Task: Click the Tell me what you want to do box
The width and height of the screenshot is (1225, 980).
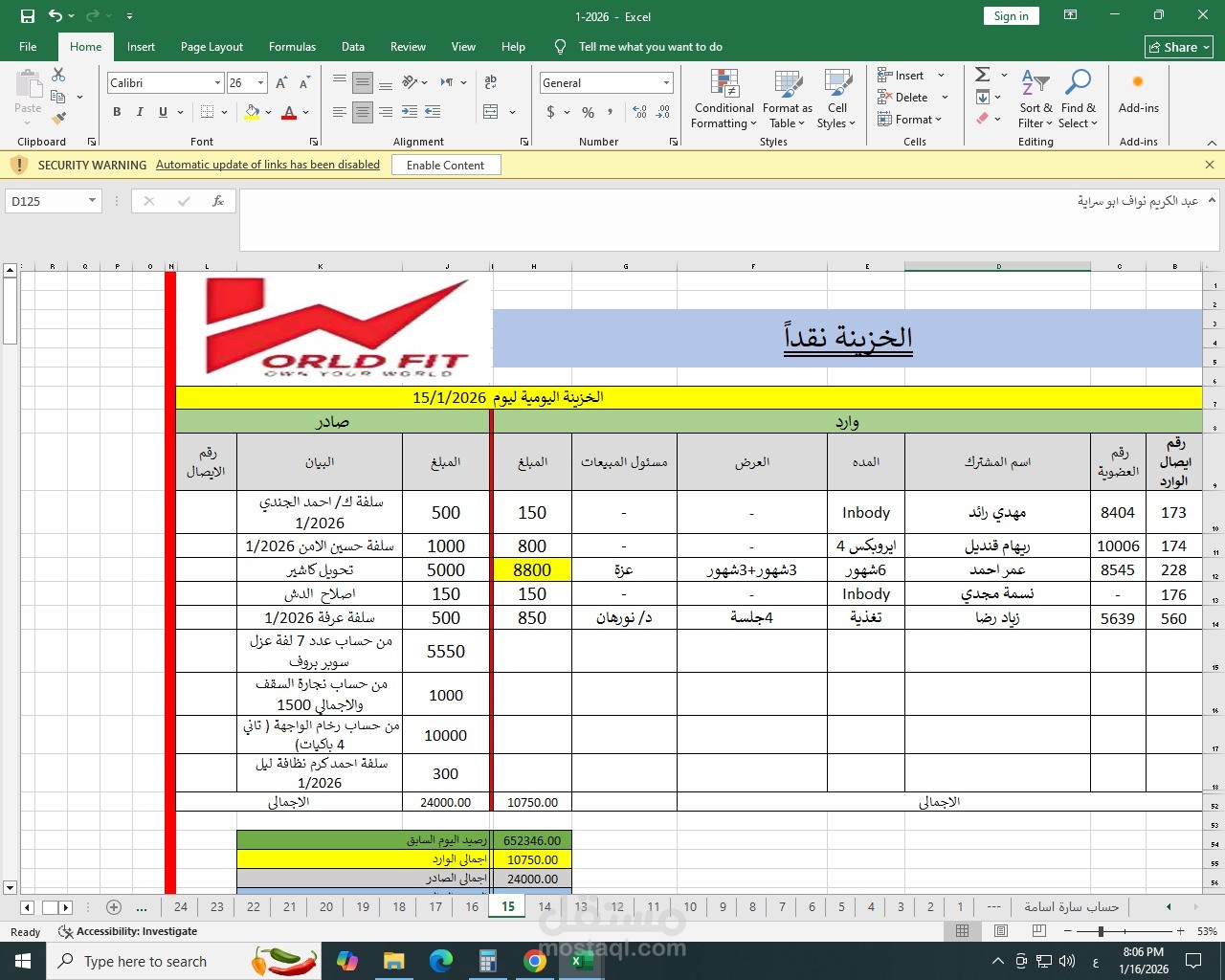Action: point(650,46)
